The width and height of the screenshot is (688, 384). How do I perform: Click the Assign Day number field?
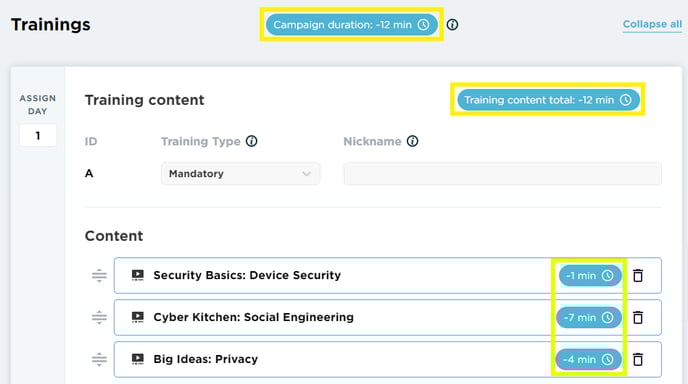[38, 136]
